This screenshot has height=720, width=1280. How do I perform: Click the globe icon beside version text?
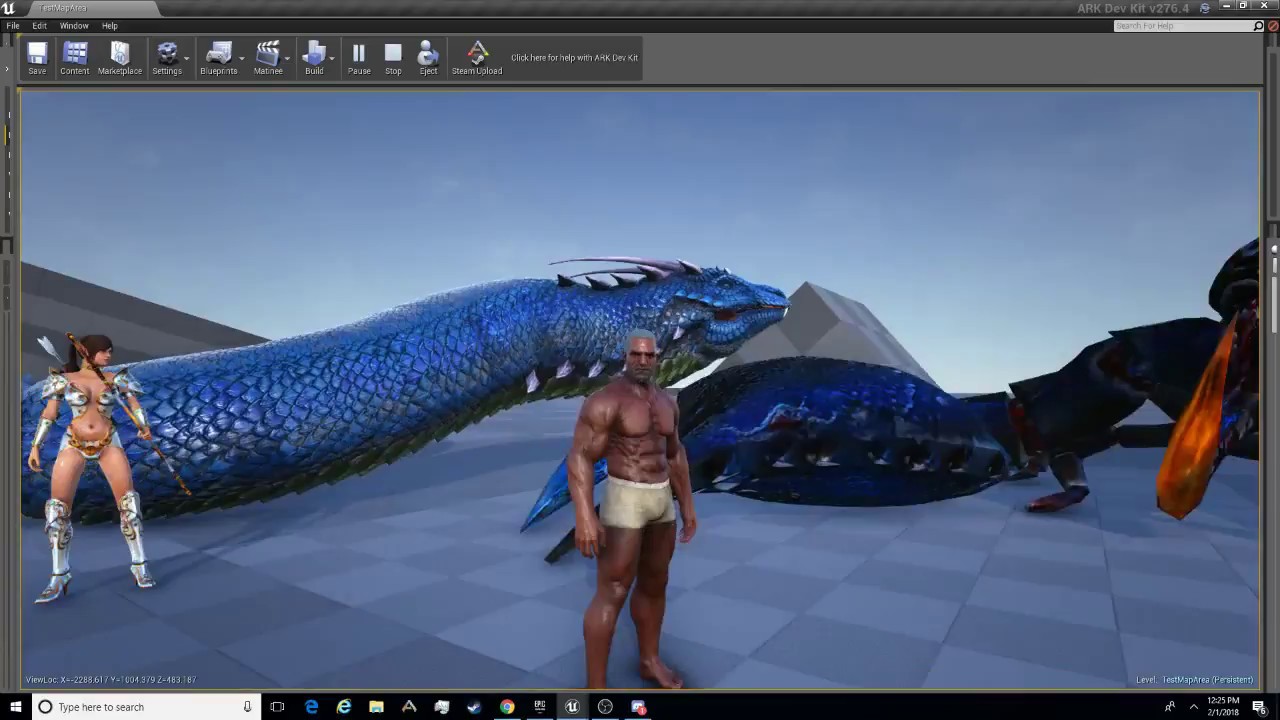[x=1204, y=8]
